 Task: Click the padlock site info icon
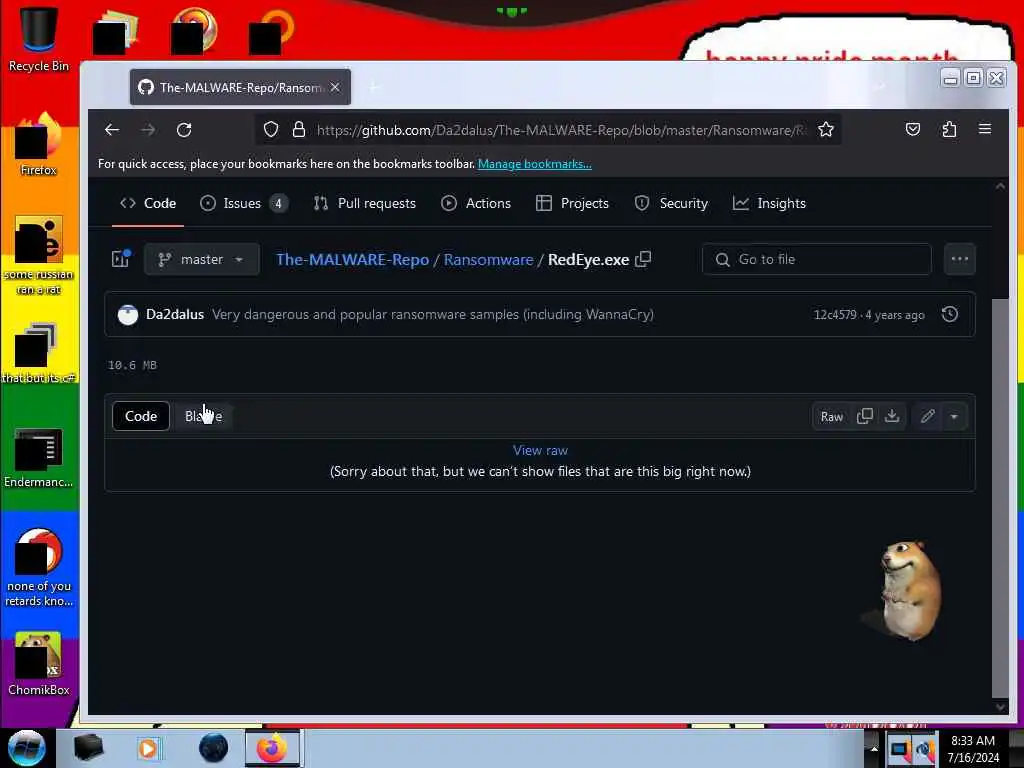(299, 130)
